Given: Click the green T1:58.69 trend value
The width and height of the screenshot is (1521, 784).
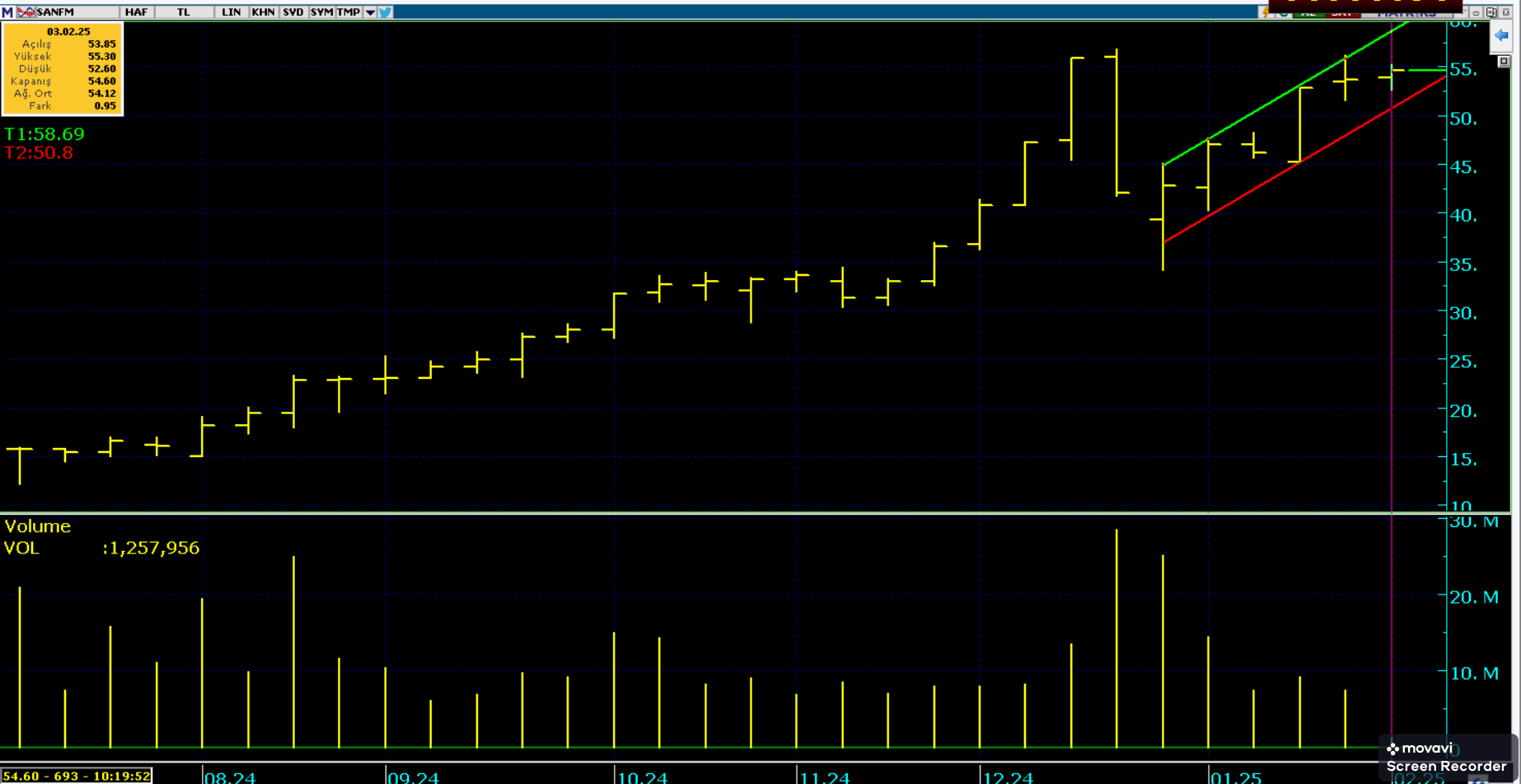Looking at the screenshot, I should (44, 133).
